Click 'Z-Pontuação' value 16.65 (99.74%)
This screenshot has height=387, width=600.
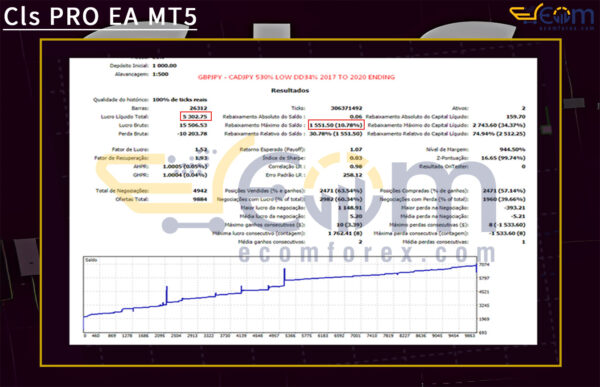pyautogui.click(x=503, y=158)
